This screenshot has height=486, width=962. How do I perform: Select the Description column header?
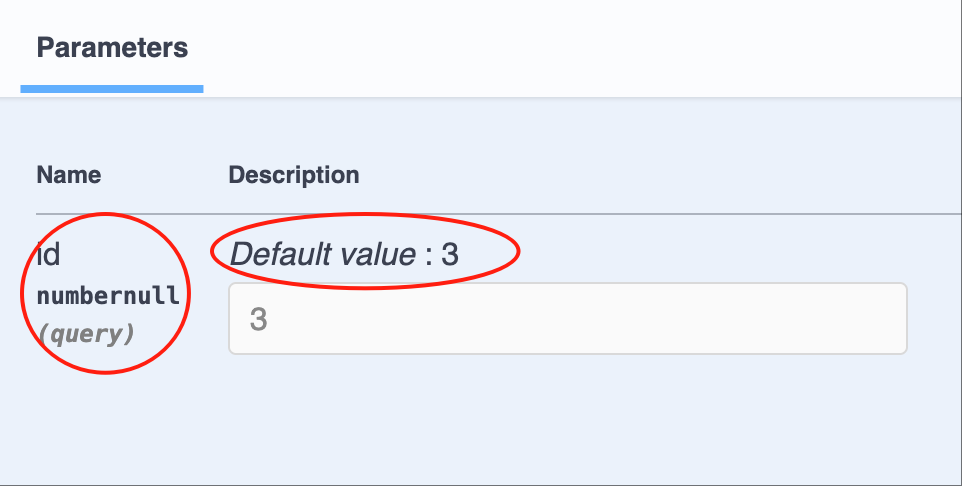point(294,175)
